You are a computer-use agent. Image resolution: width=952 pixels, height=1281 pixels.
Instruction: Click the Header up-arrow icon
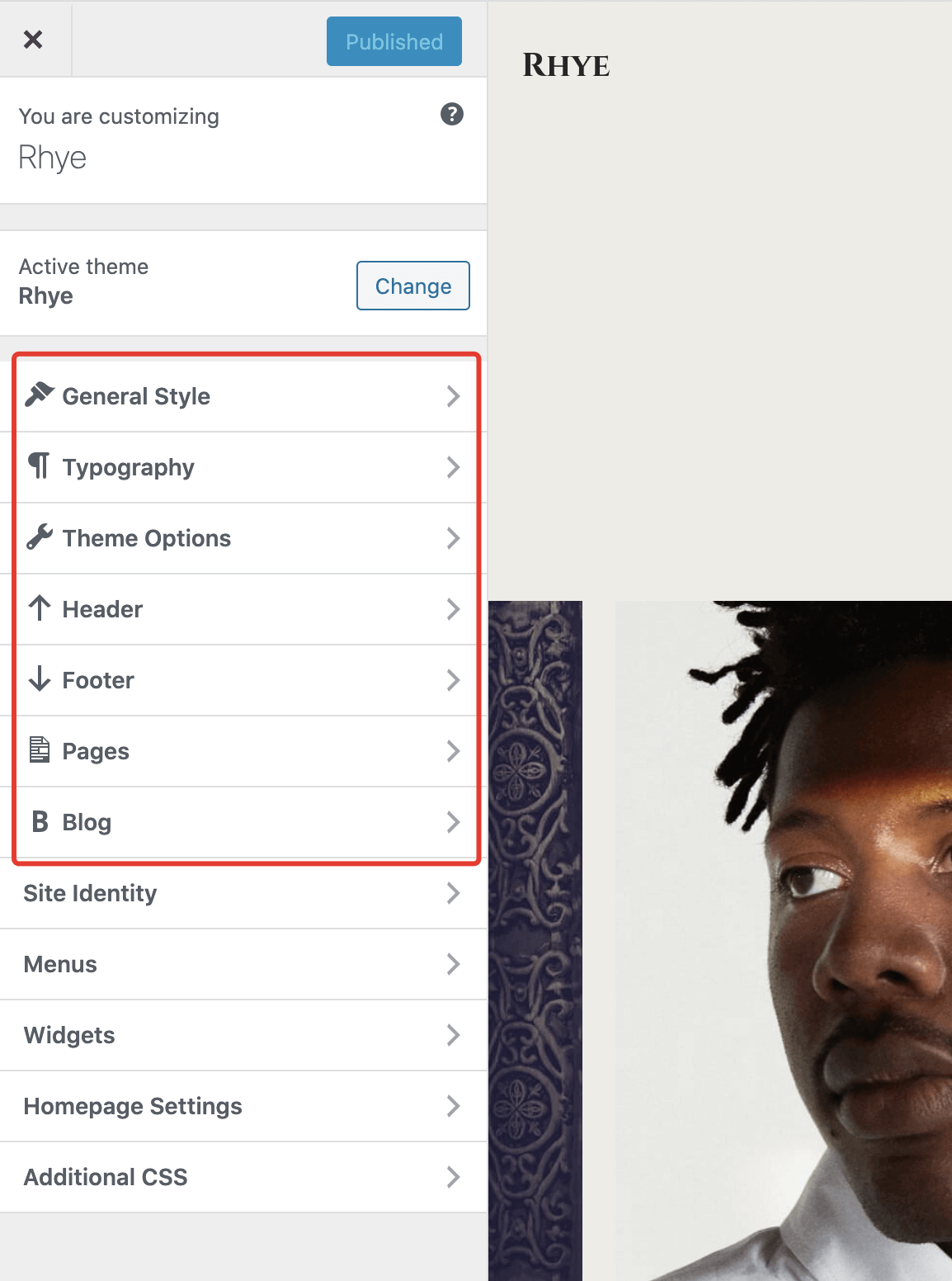40,608
